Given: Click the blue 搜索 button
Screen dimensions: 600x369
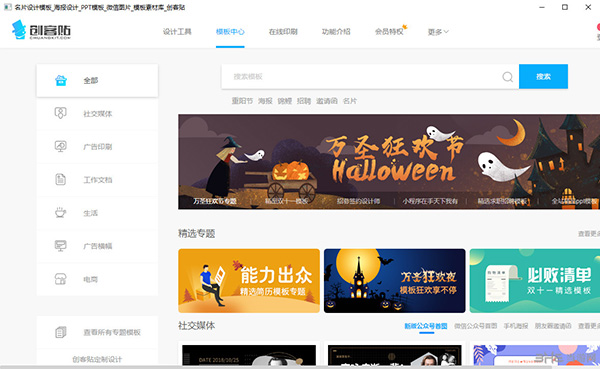Looking at the screenshot, I should point(543,77).
